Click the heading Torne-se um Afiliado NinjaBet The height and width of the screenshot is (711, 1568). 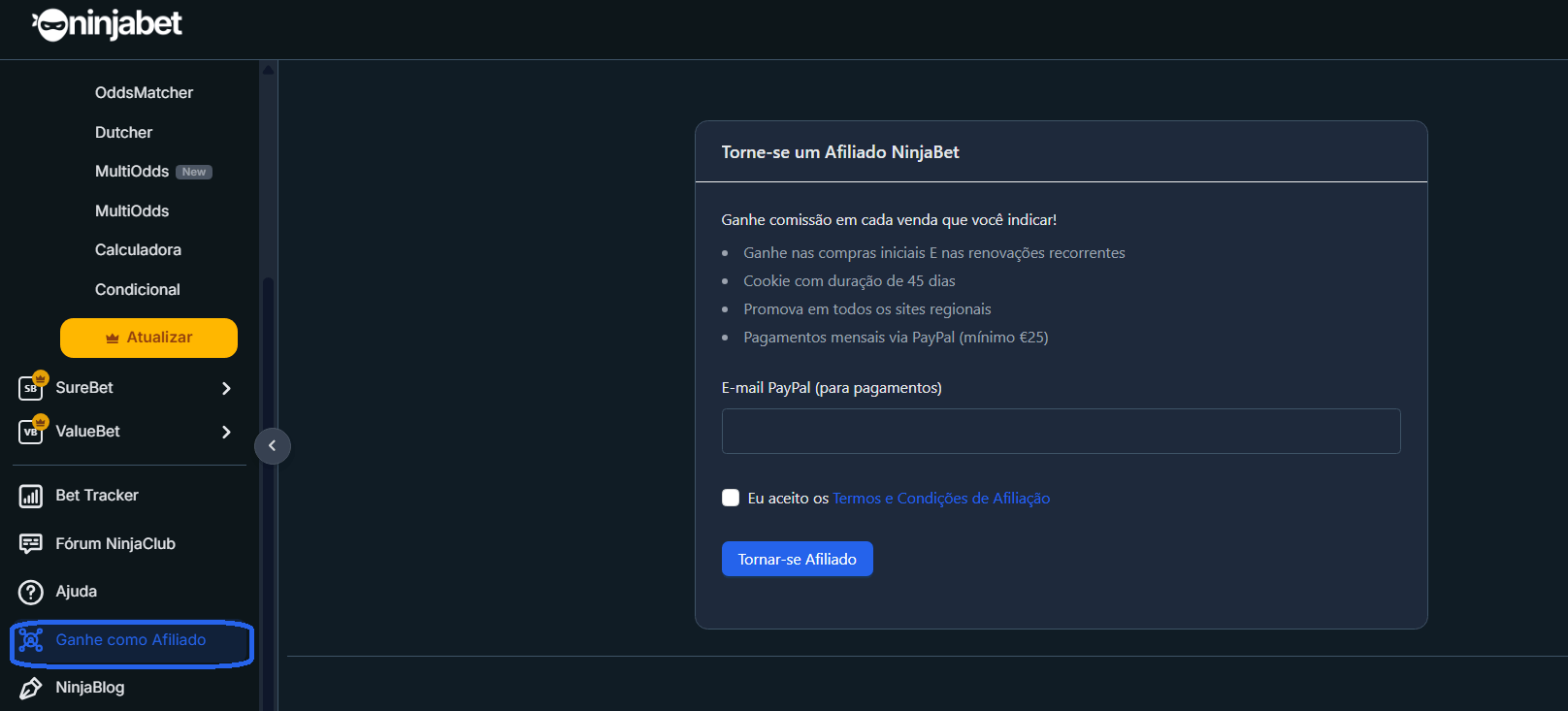click(x=840, y=152)
